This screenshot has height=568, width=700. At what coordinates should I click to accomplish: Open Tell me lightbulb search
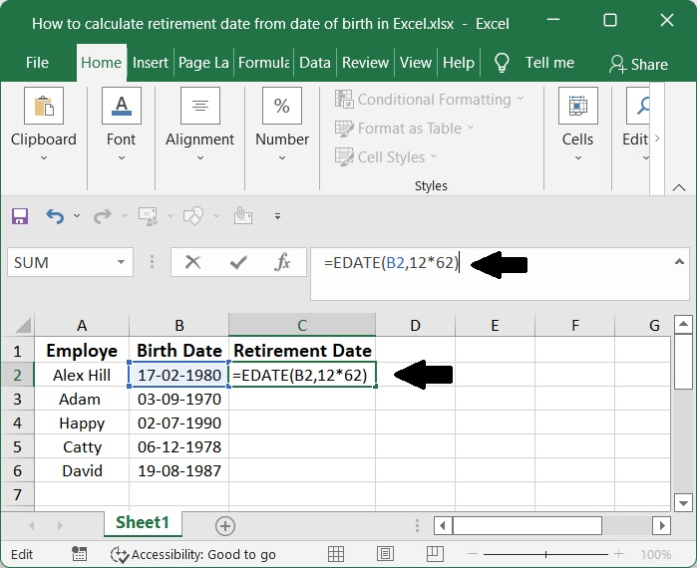(x=502, y=62)
